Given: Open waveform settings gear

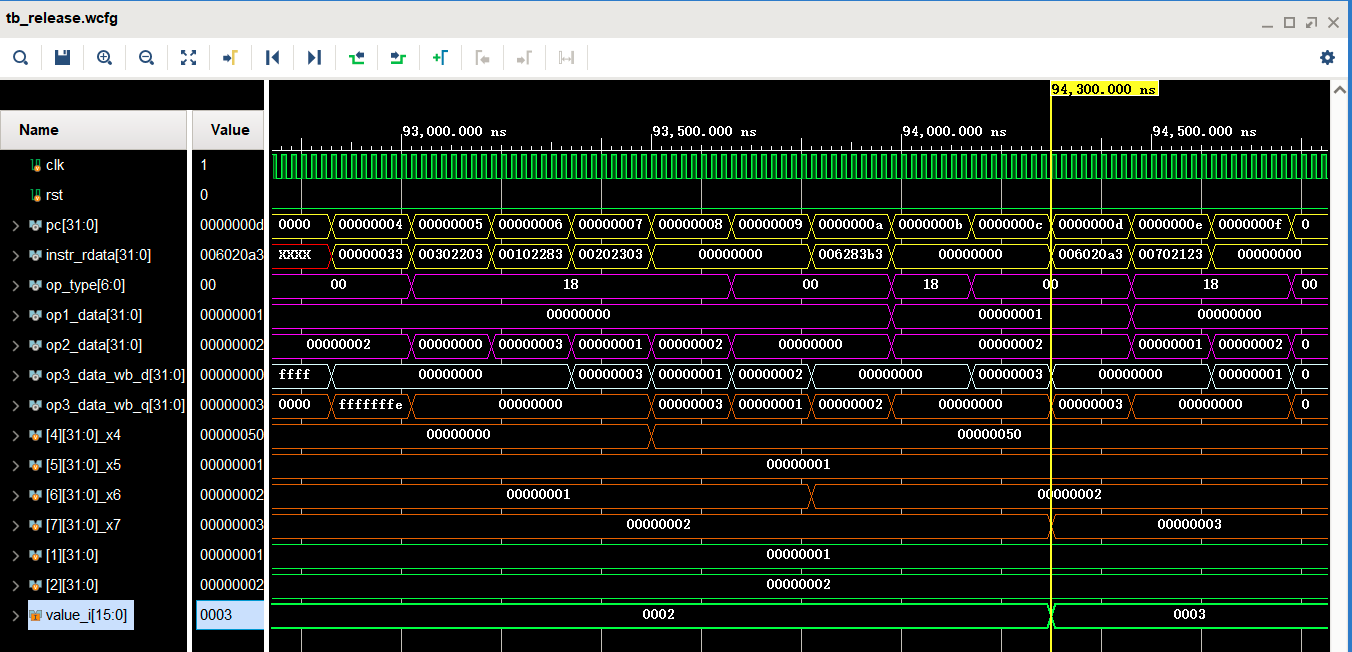Looking at the screenshot, I should point(1327,58).
